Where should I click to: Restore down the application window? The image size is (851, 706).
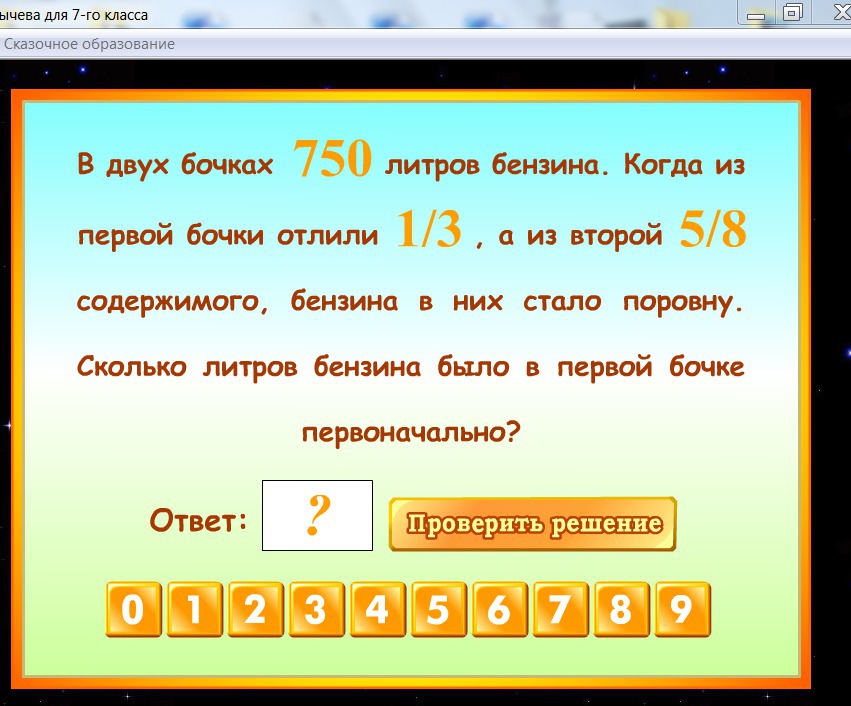(792, 12)
